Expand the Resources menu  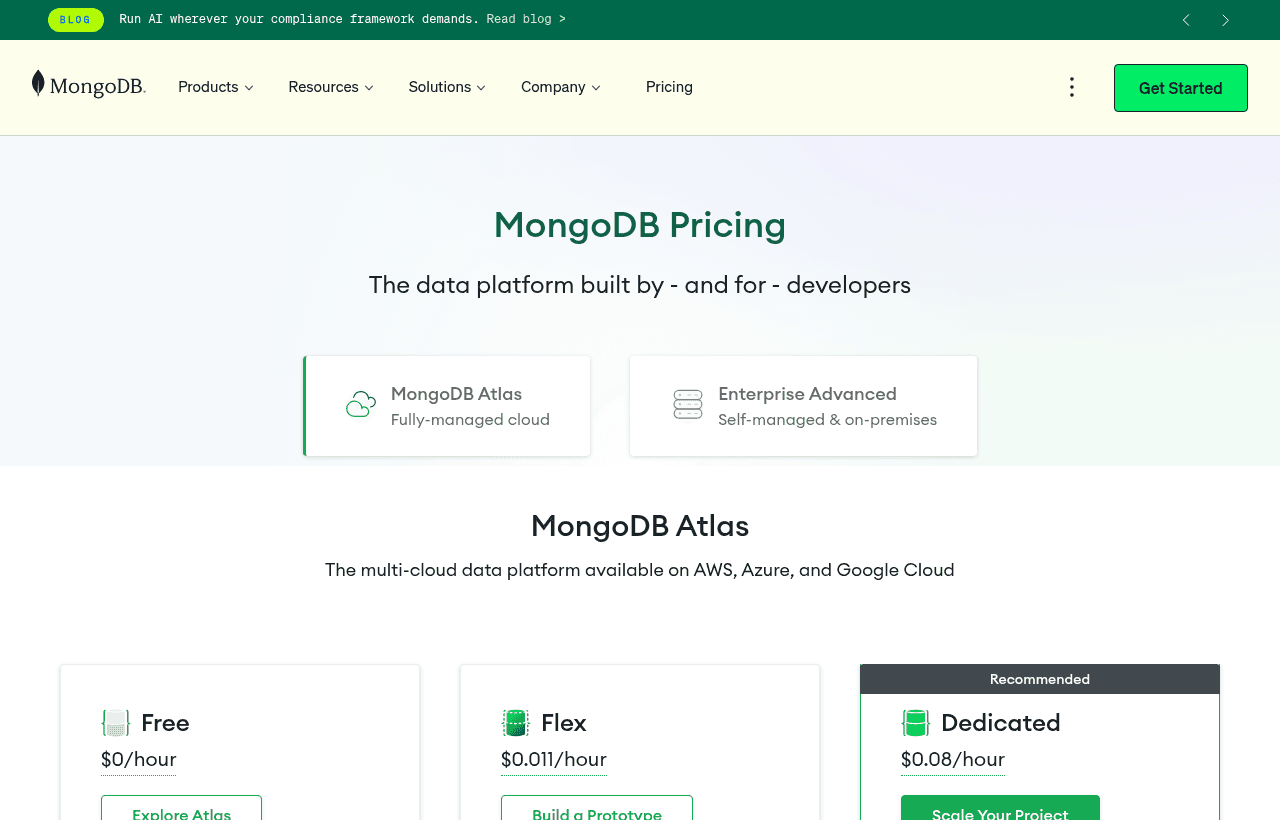tap(331, 87)
